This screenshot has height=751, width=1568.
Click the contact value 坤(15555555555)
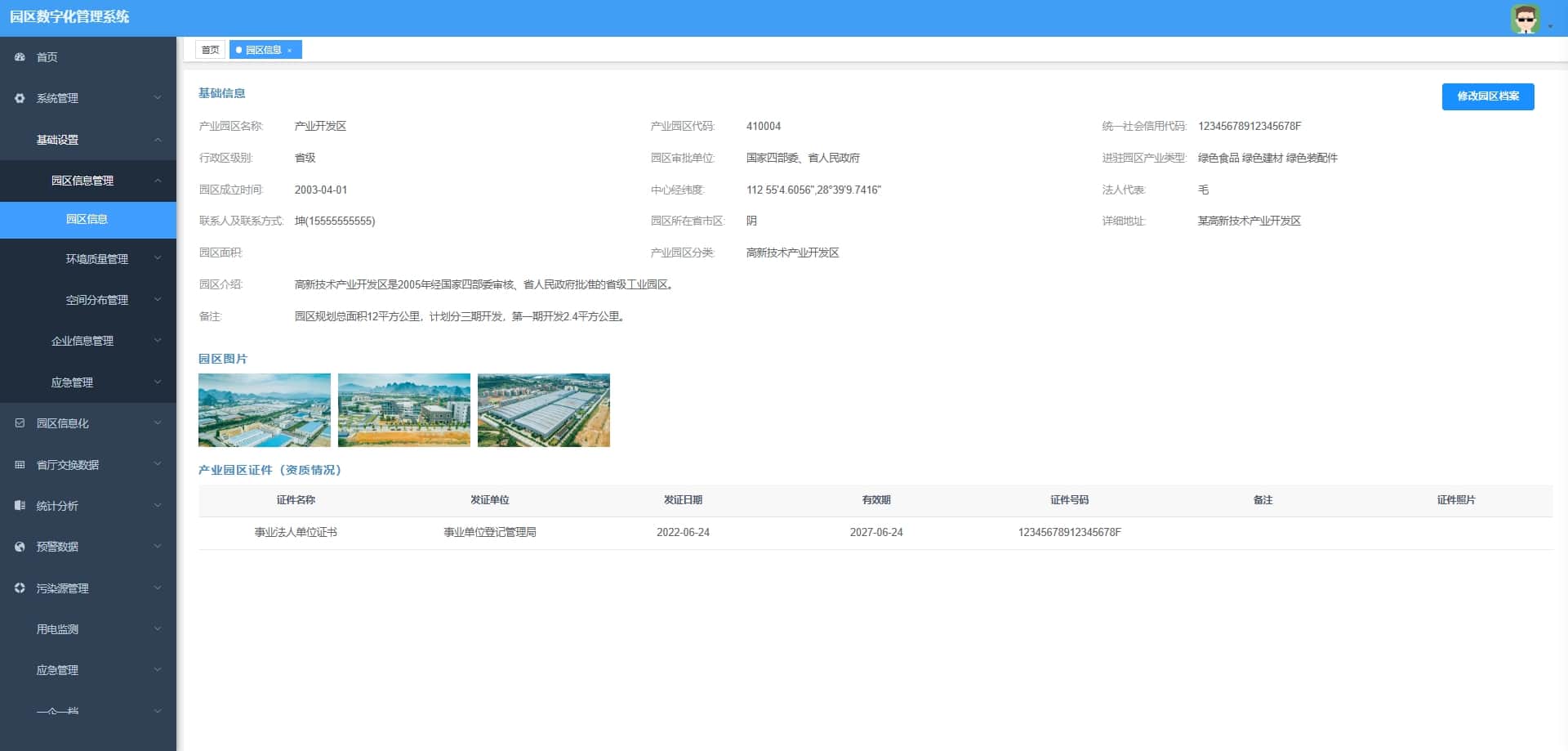coord(335,221)
